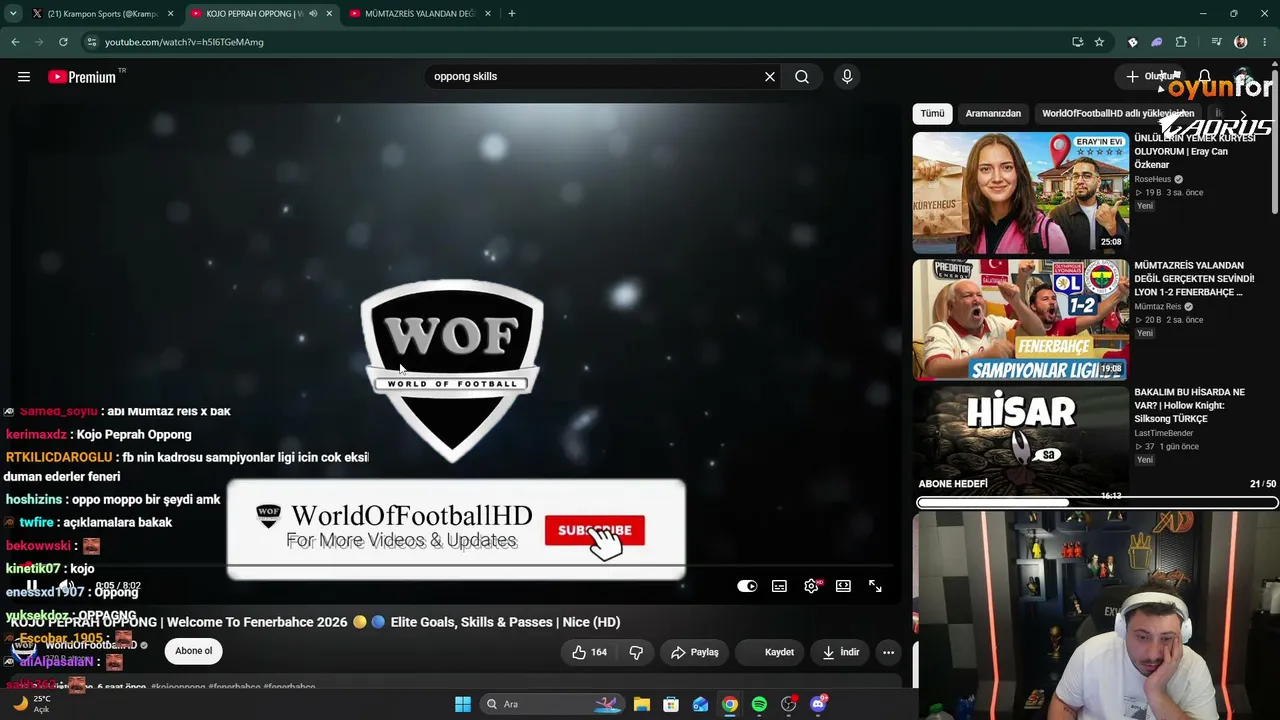Click the address bar URL field
Image resolution: width=1280 pixels, height=720 pixels.
point(580,42)
